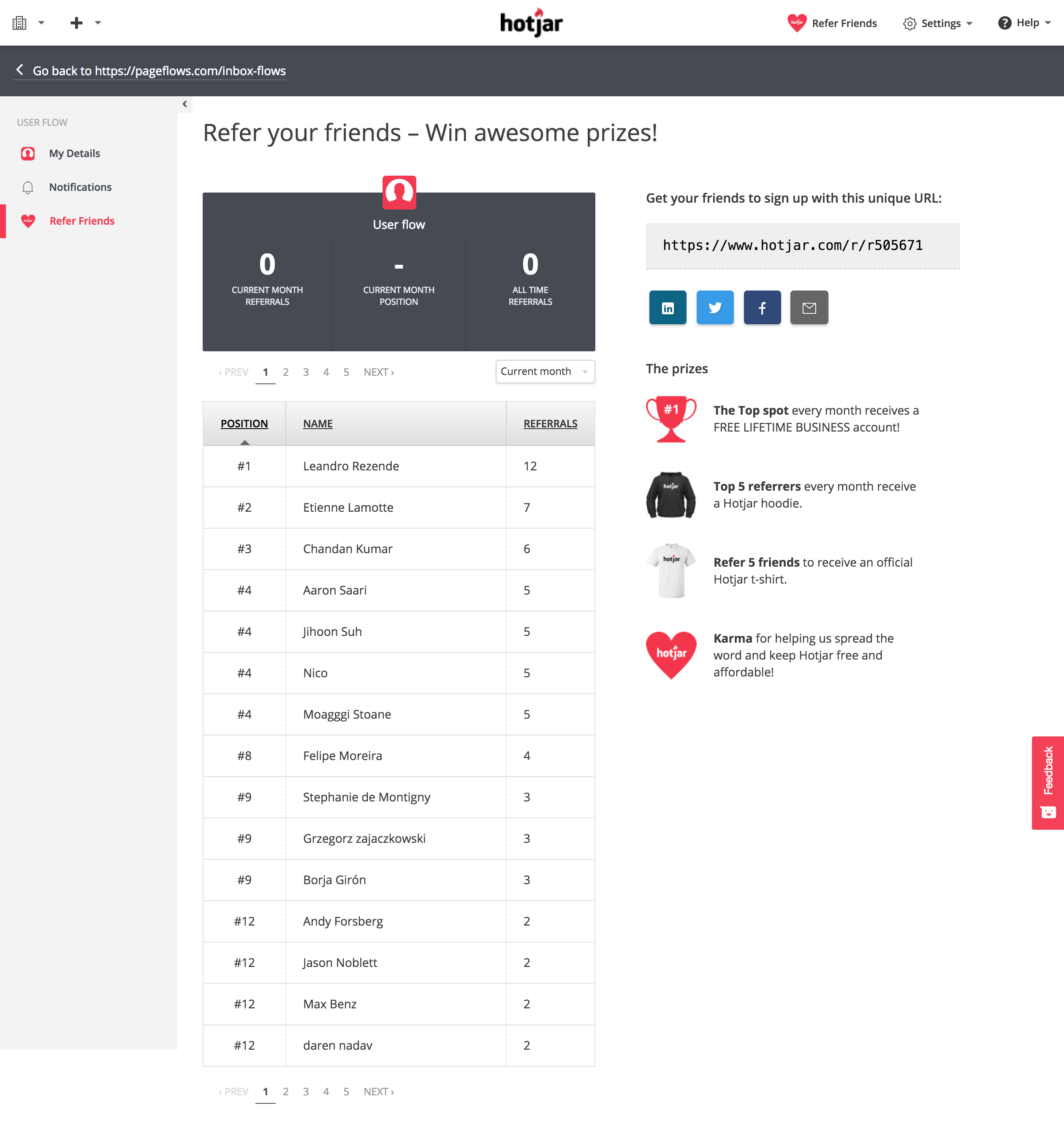
Task: Click the Hotjar t-shirt image
Action: [x=671, y=571]
